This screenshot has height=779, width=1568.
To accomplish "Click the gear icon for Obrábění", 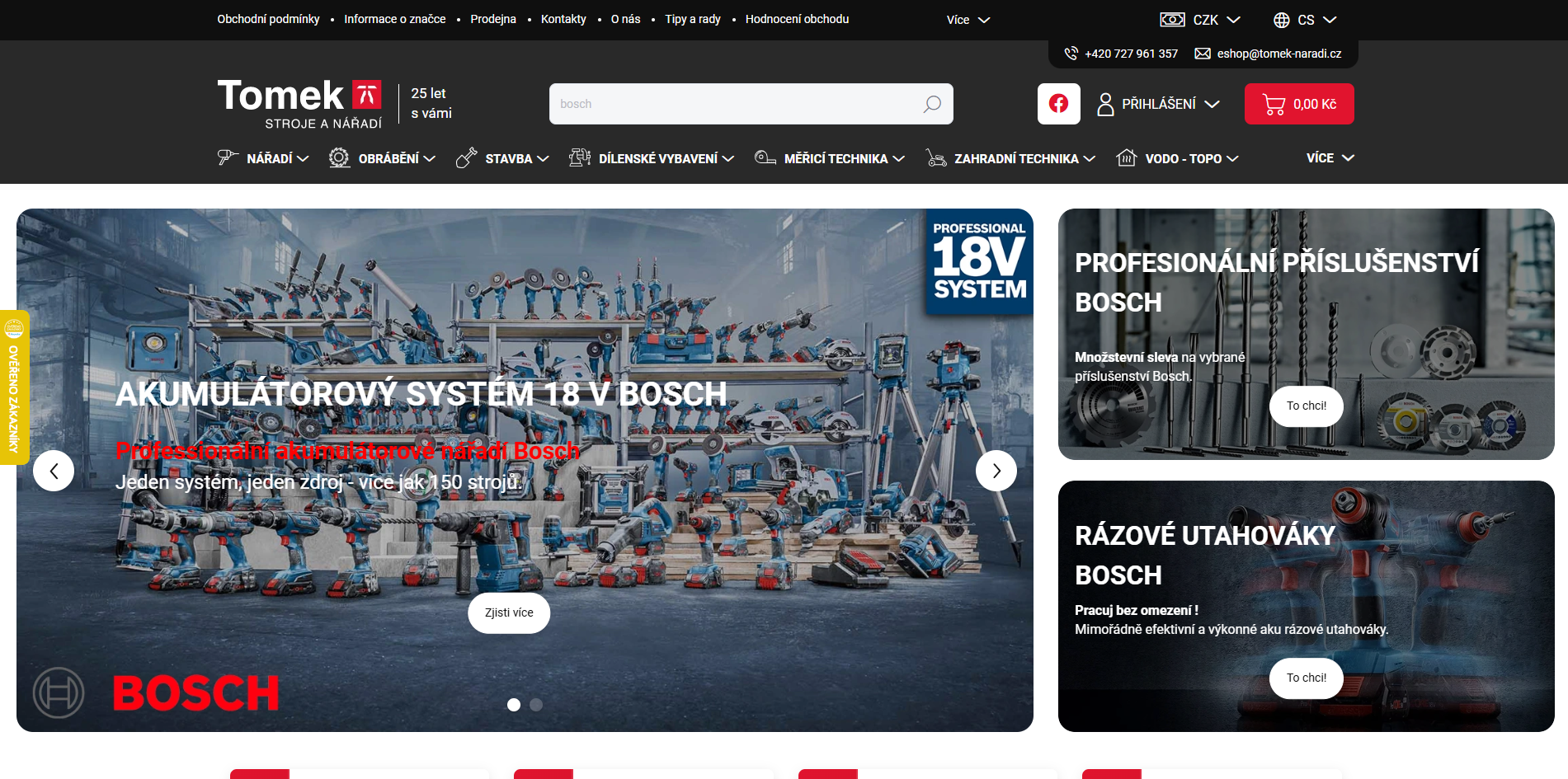I will (x=339, y=157).
